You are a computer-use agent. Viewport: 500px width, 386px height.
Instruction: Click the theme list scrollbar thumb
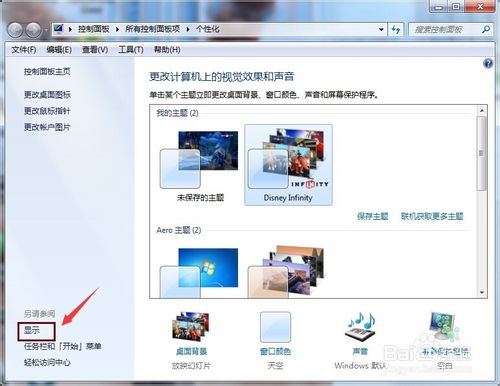(x=481, y=153)
